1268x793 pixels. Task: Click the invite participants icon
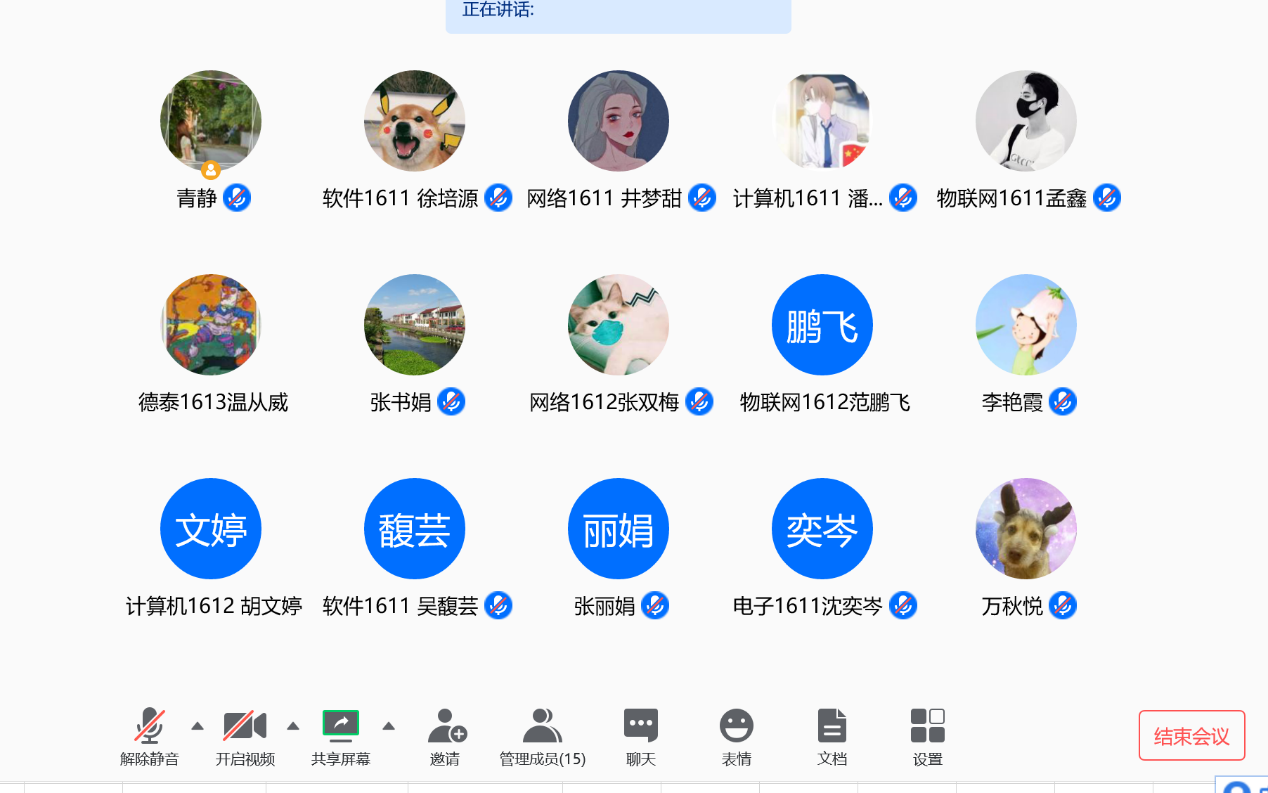pyautogui.click(x=445, y=726)
